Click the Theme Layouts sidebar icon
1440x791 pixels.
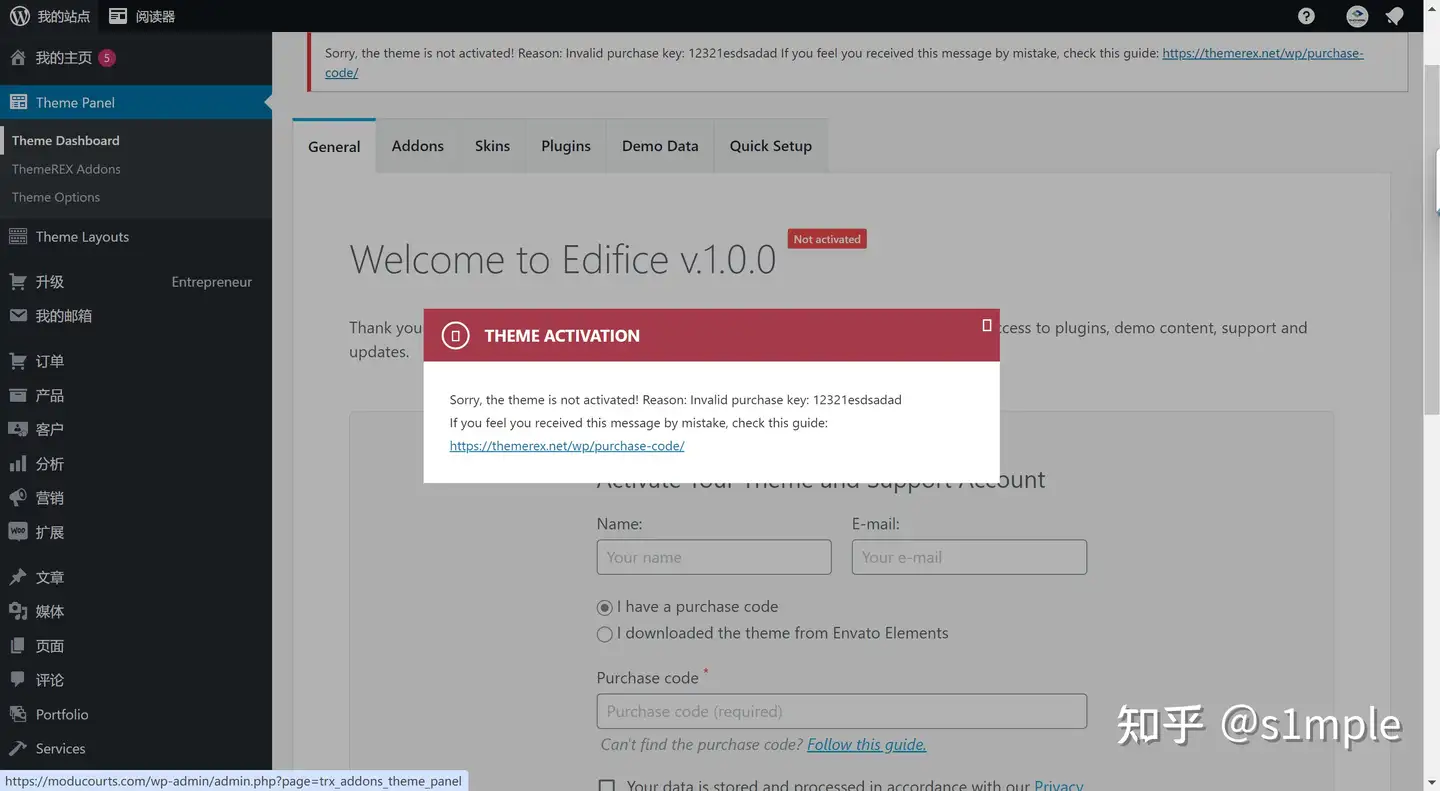(x=18, y=237)
